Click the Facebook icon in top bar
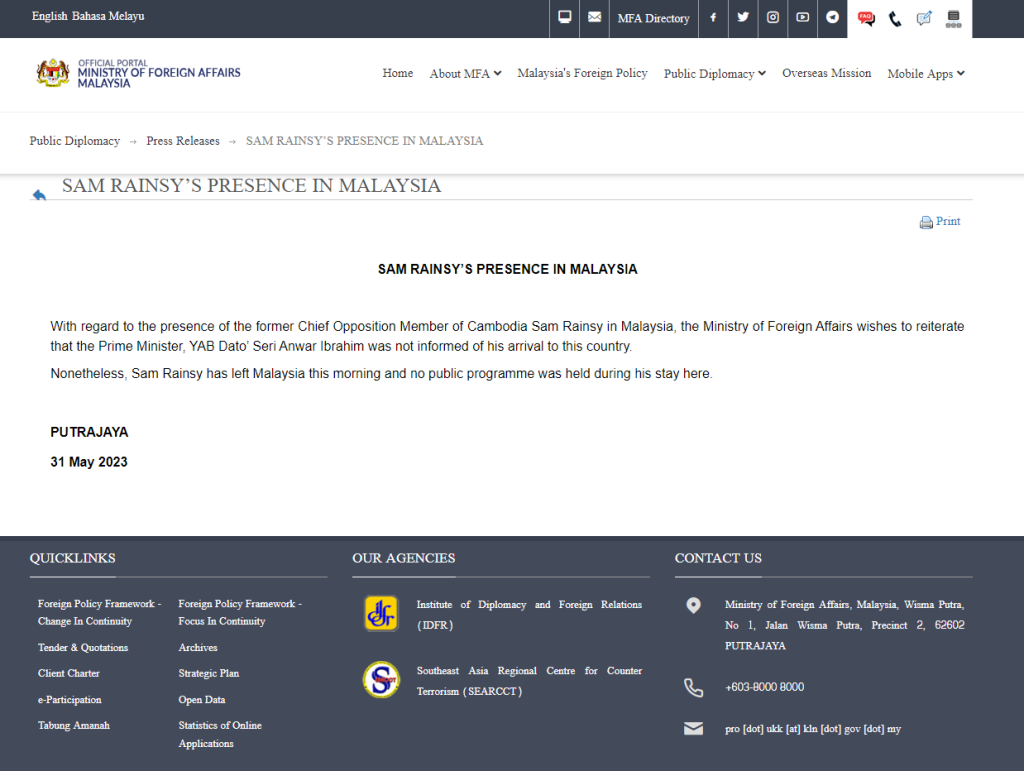The height and width of the screenshot is (771, 1024). (x=713, y=18)
